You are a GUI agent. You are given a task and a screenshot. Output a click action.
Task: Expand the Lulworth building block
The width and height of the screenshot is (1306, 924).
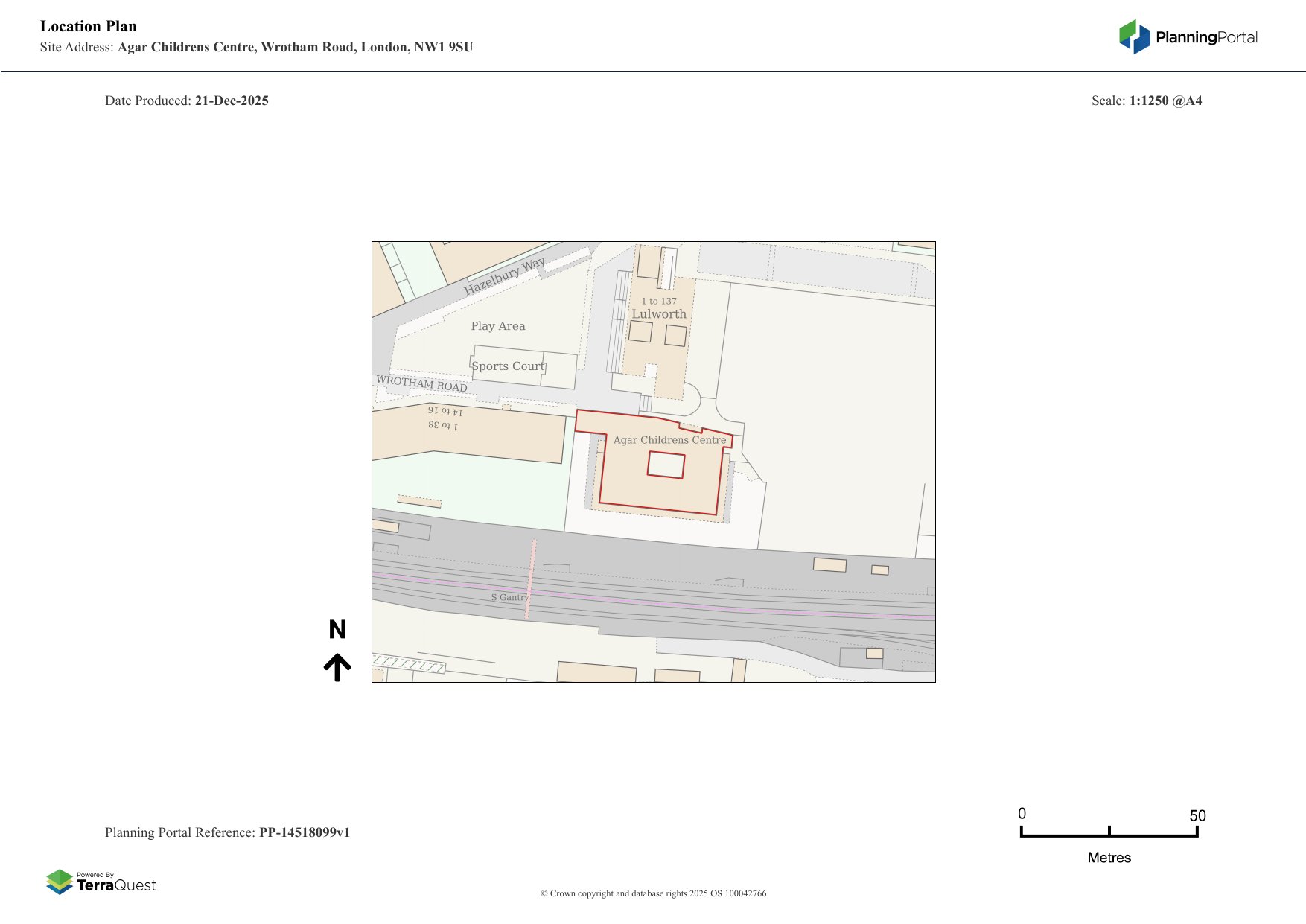660,313
